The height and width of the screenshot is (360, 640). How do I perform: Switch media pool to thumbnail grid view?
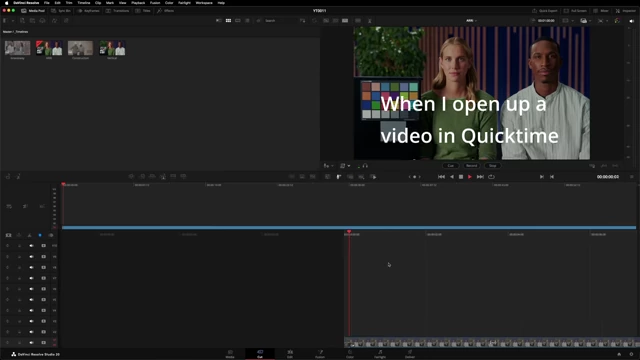[228, 20]
